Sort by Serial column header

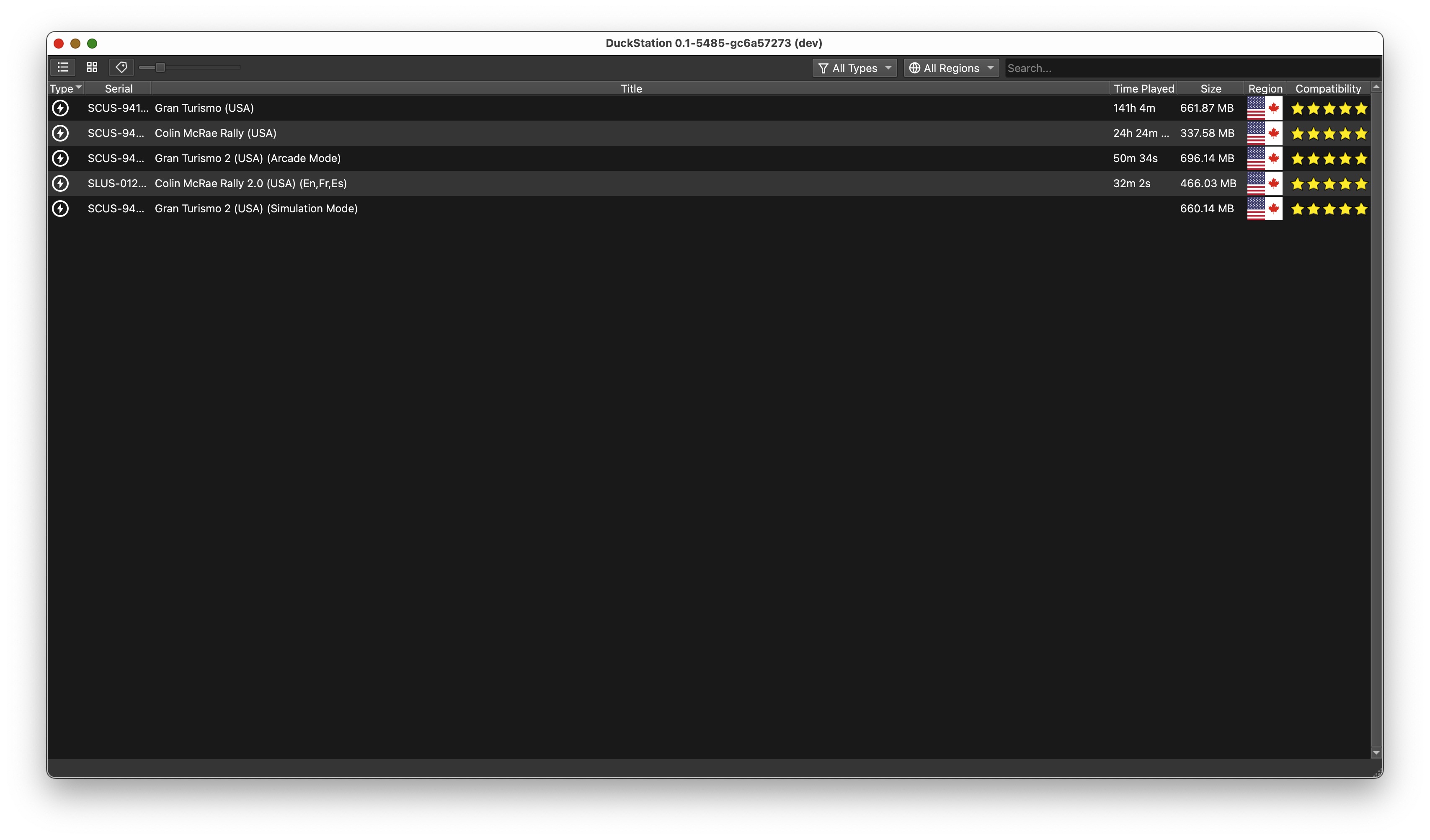click(119, 88)
